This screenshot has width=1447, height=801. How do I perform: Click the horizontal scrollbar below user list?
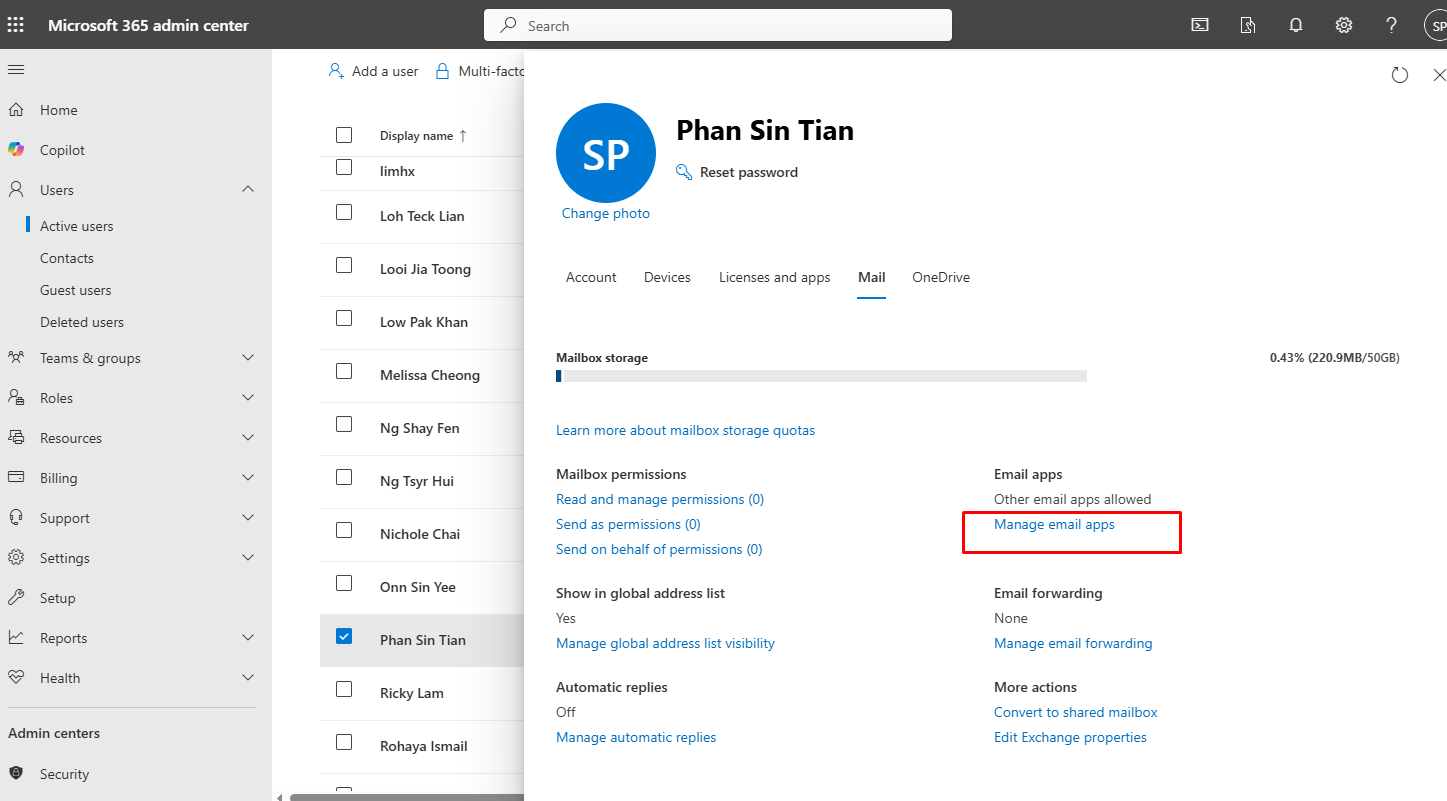pyautogui.click(x=406, y=797)
